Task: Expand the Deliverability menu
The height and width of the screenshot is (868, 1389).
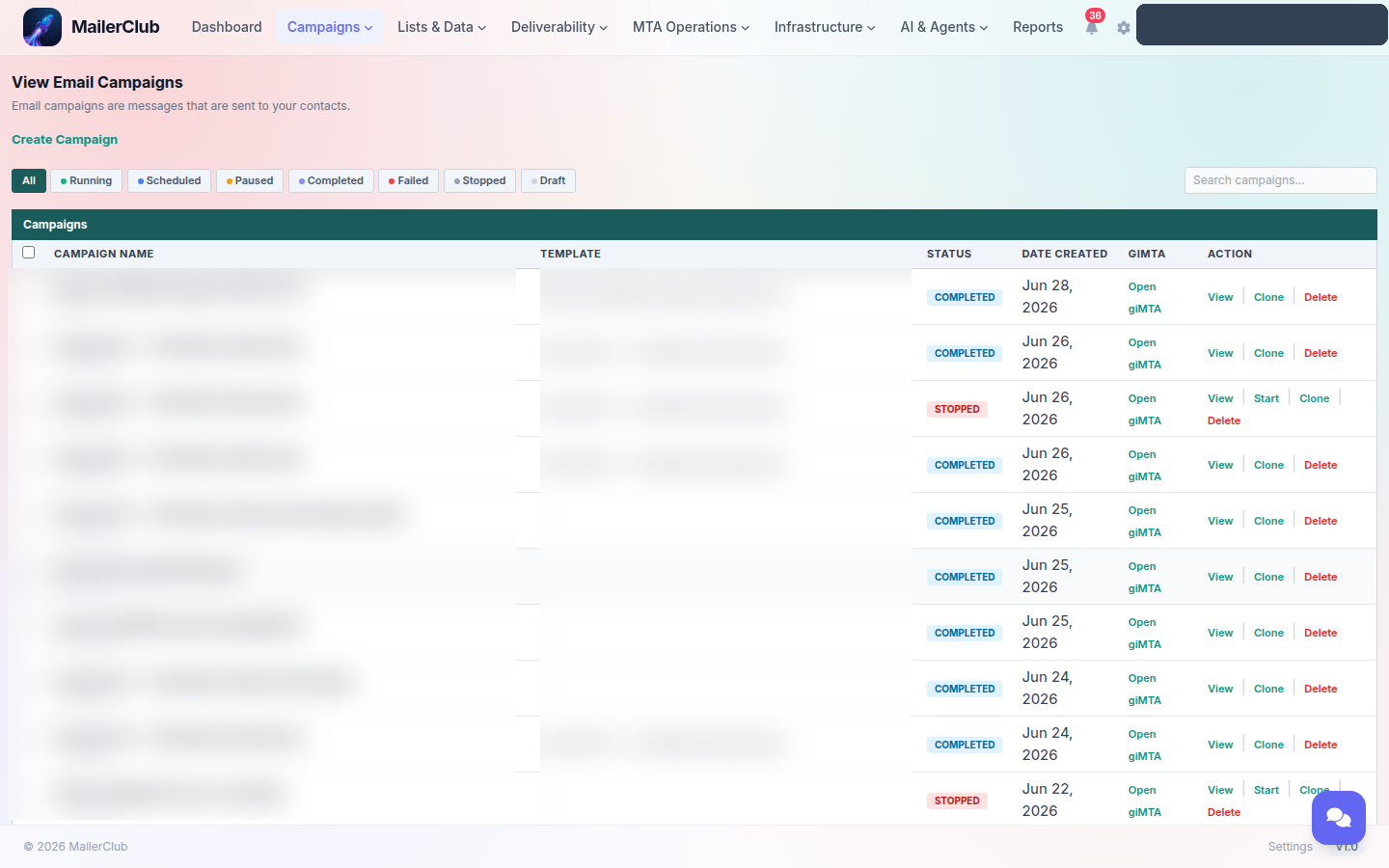Action: point(559,27)
